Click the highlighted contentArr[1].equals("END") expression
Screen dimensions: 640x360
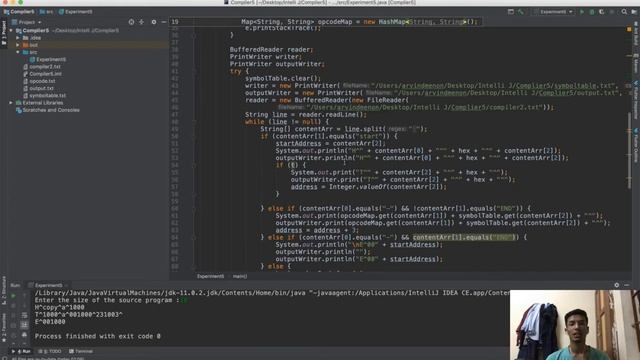point(464,237)
